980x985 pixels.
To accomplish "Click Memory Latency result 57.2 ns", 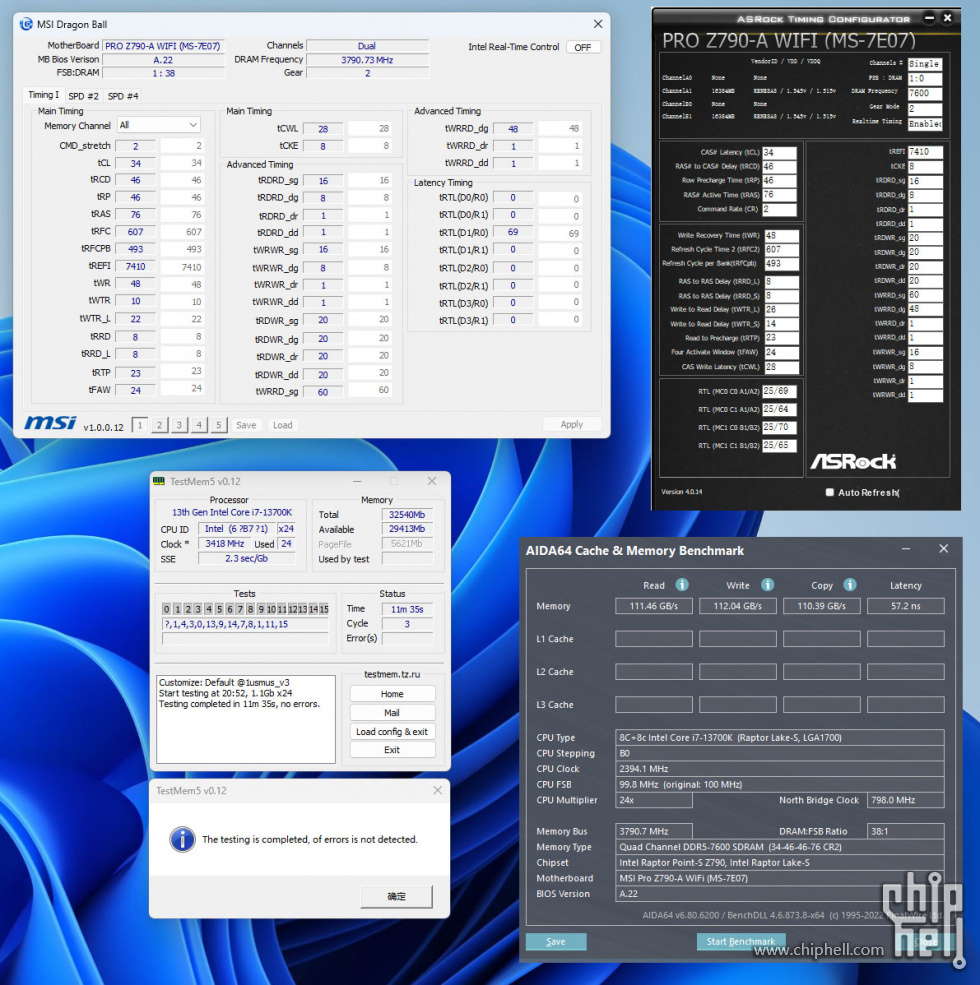I will (906, 606).
